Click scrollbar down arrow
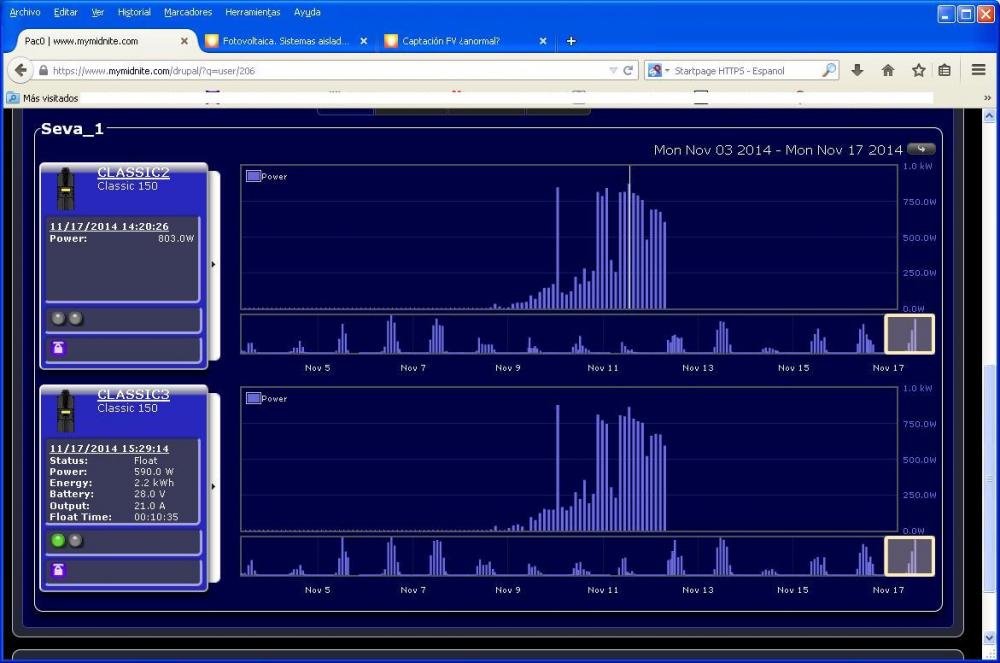This screenshot has height=663, width=1000. pos(989,638)
